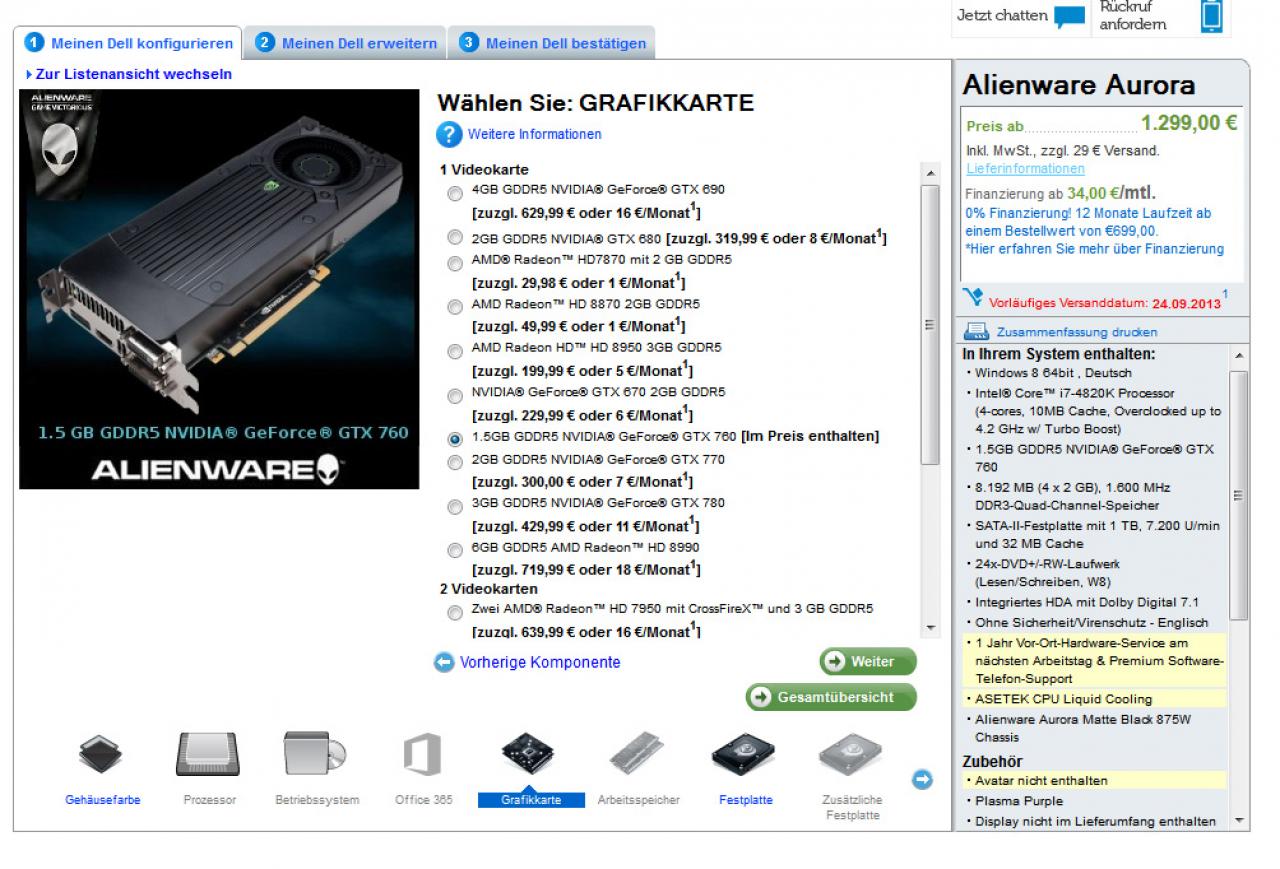This screenshot has width=1280, height=869.
Task: Click the shipping date truck icon
Action: (x=973, y=297)
